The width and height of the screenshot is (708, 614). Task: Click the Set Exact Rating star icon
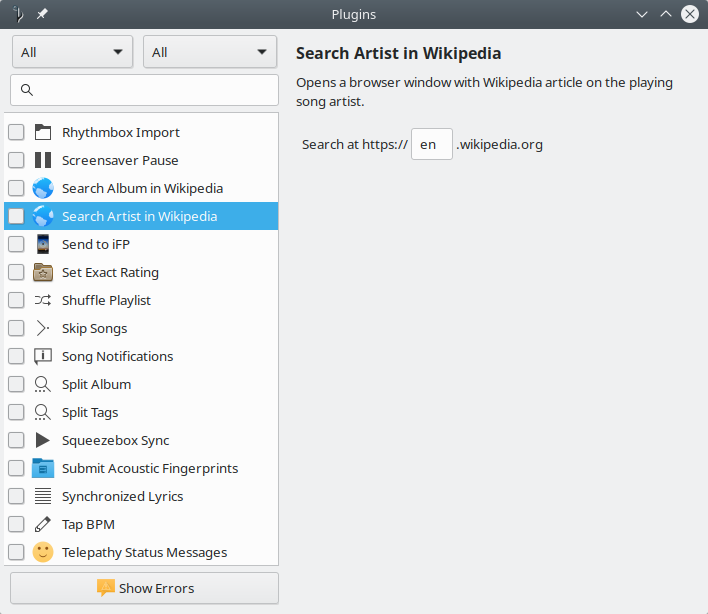[x=43, y=272]
